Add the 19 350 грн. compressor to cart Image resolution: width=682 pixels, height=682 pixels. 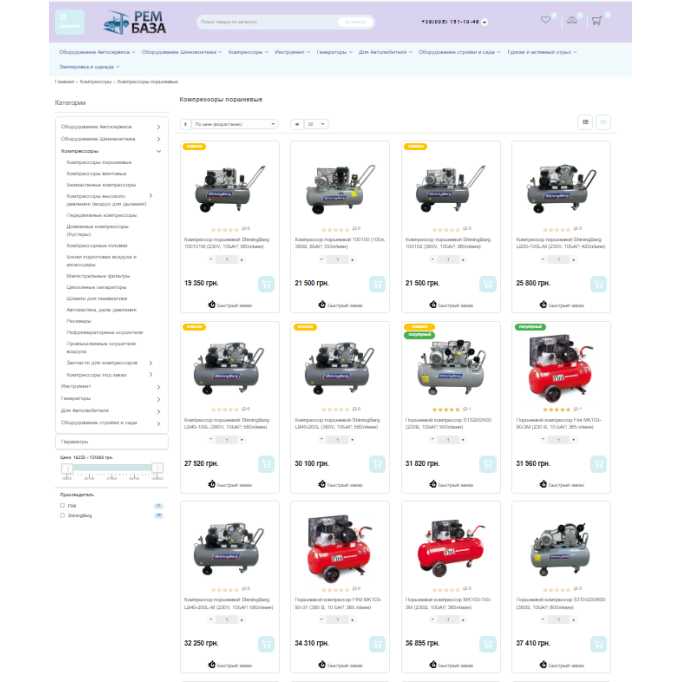(265, 283)
